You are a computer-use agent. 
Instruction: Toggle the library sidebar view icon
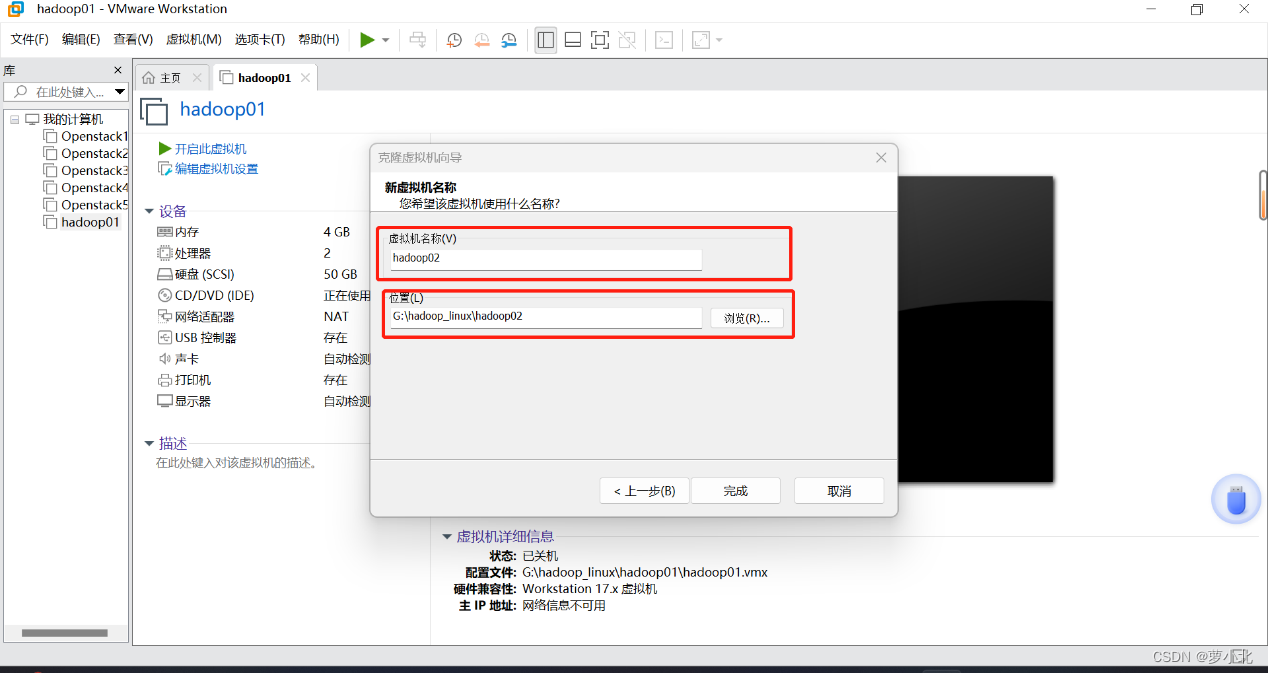pyautogui.click(x=545, y=40)
